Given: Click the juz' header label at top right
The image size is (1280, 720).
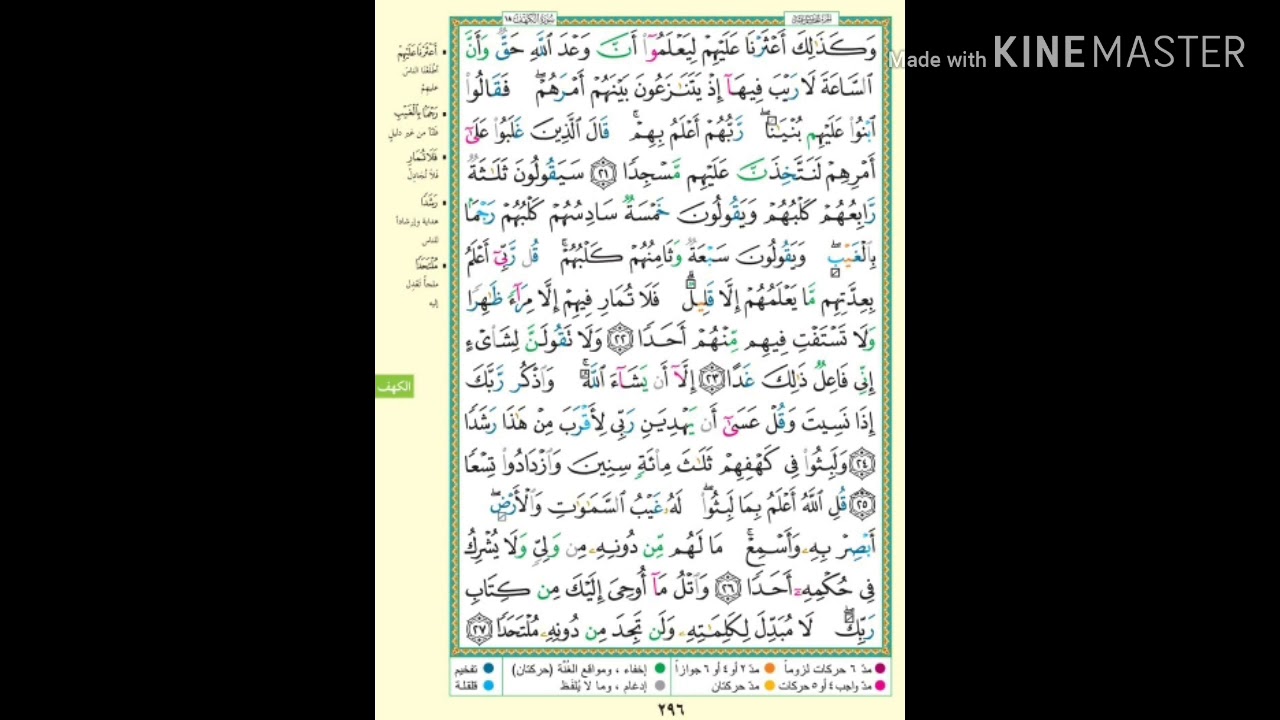Looking at the screenshot, I should (812, 19).
